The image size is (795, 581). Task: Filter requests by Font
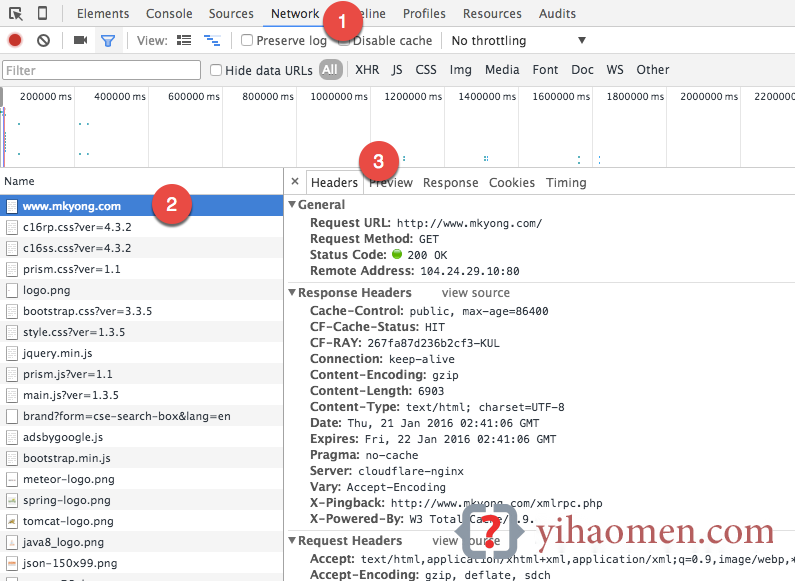coord(545,69)
